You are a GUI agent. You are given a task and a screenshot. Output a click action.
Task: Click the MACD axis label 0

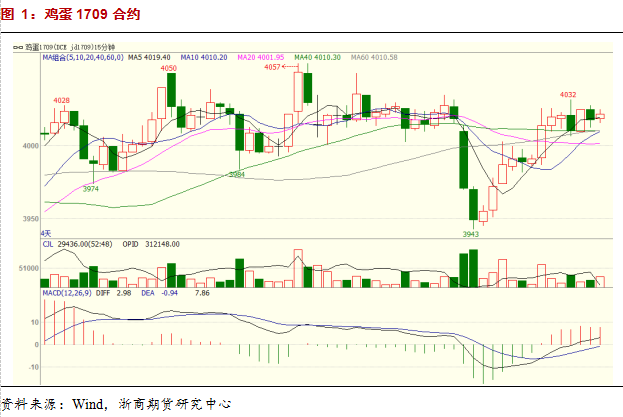[x=37, y=345]
